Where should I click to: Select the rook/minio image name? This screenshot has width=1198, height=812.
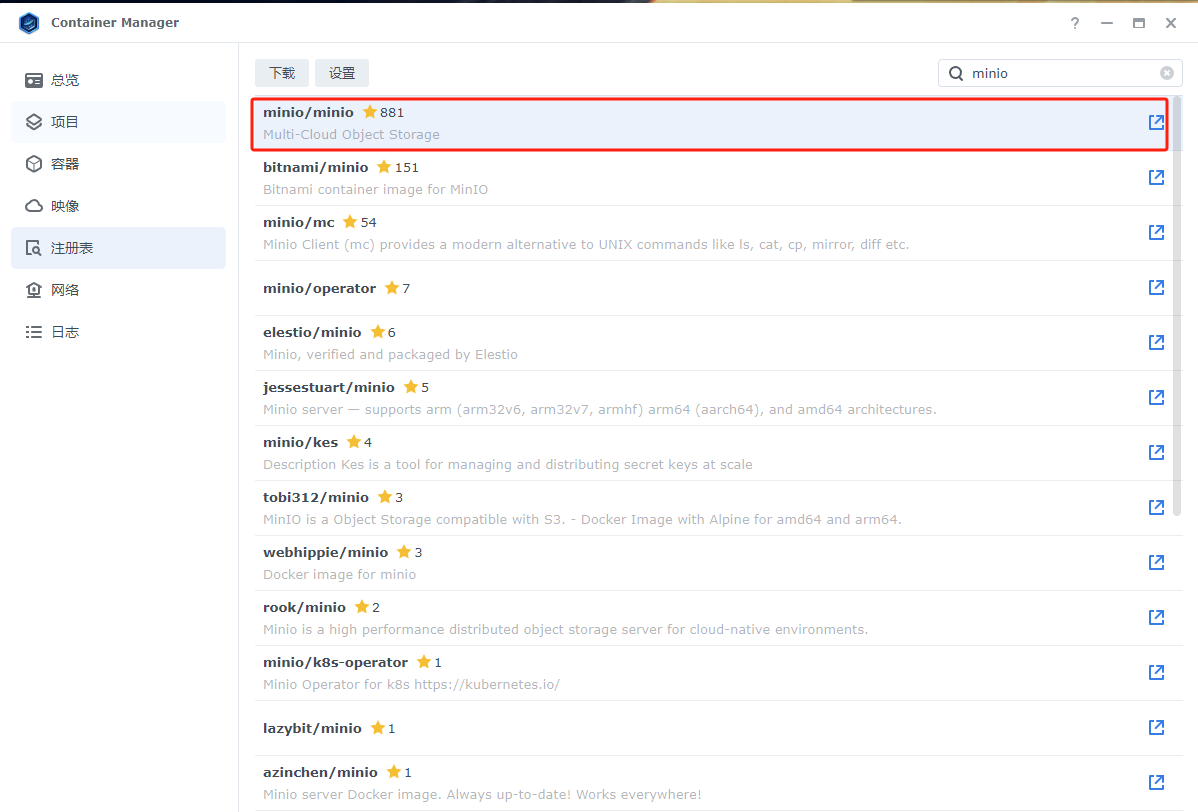[304, 607]
